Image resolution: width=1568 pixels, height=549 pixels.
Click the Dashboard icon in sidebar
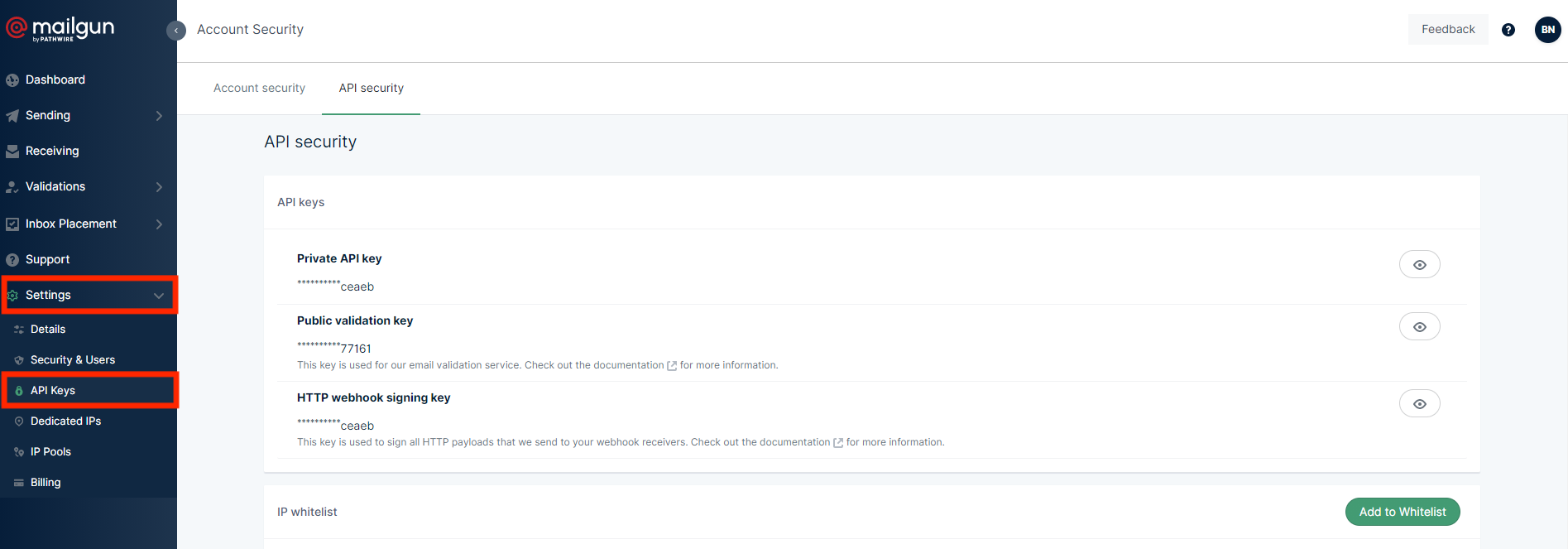[x=12, y=80]
